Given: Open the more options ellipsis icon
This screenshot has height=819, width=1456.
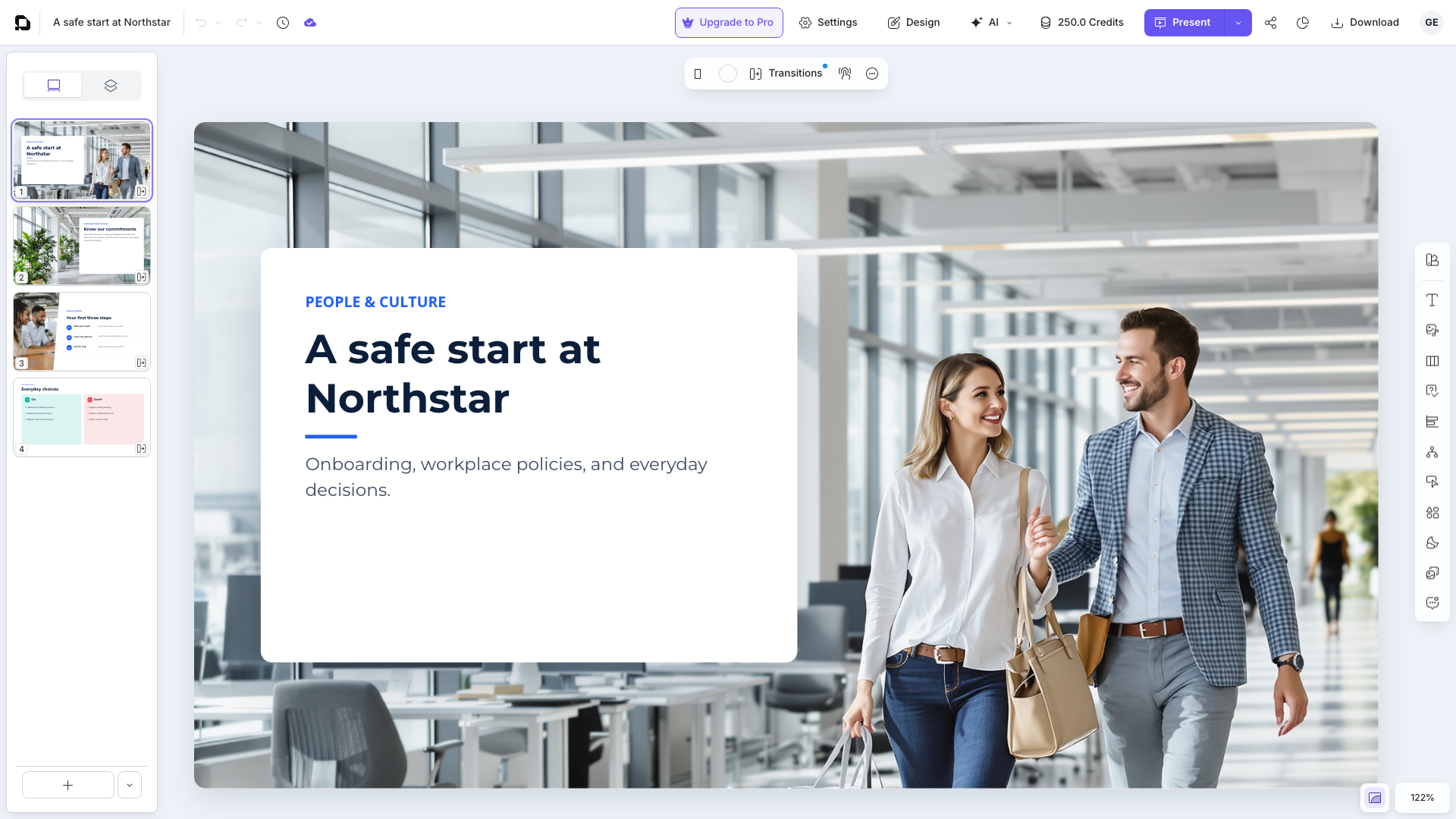Looking at the screenshot, I should coord(872,74).
